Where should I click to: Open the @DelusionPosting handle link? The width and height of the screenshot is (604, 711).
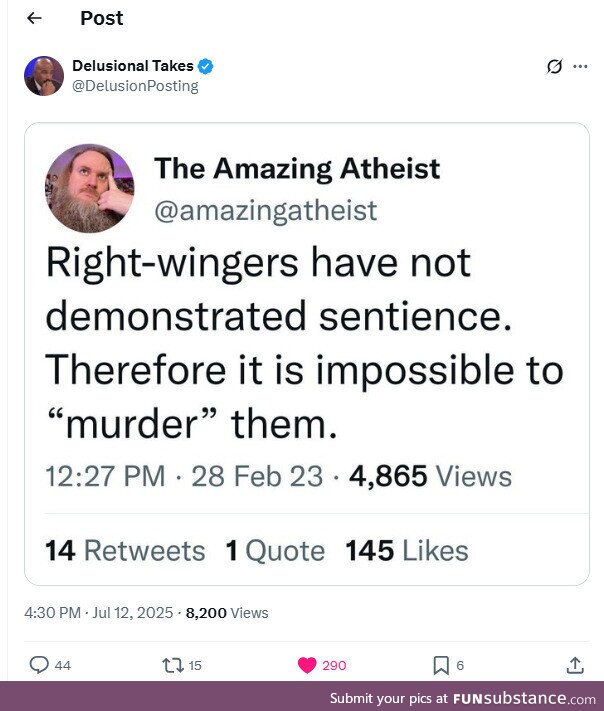click(x=135, y=86)
